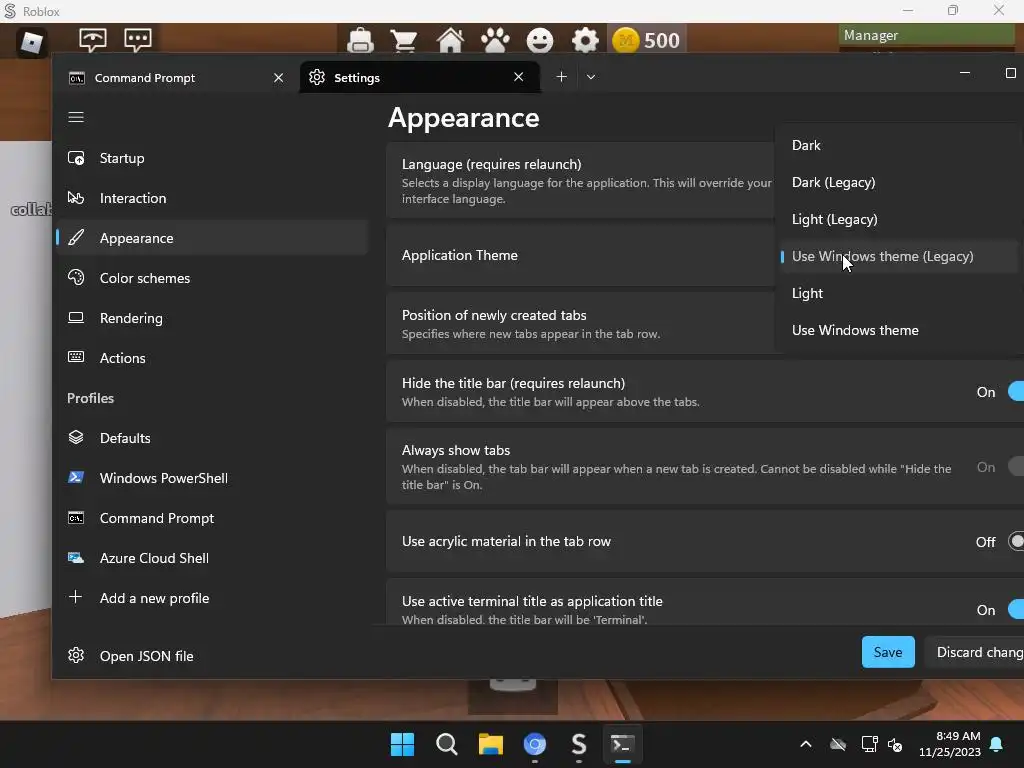Open the Rendering settings page
Screen dimensions: 1024x768
(x=212, y=318)
